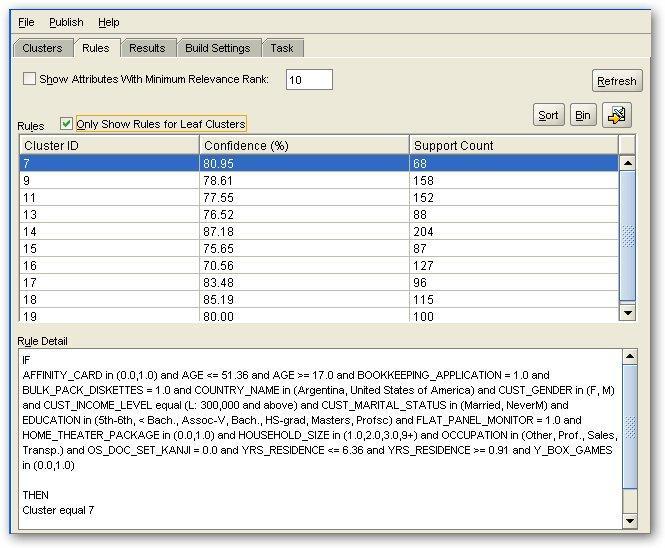The height and width of the screenshot is (548, 665).
Task: Click Rule Detail scroll up arrow
Action: coord(630,357)
